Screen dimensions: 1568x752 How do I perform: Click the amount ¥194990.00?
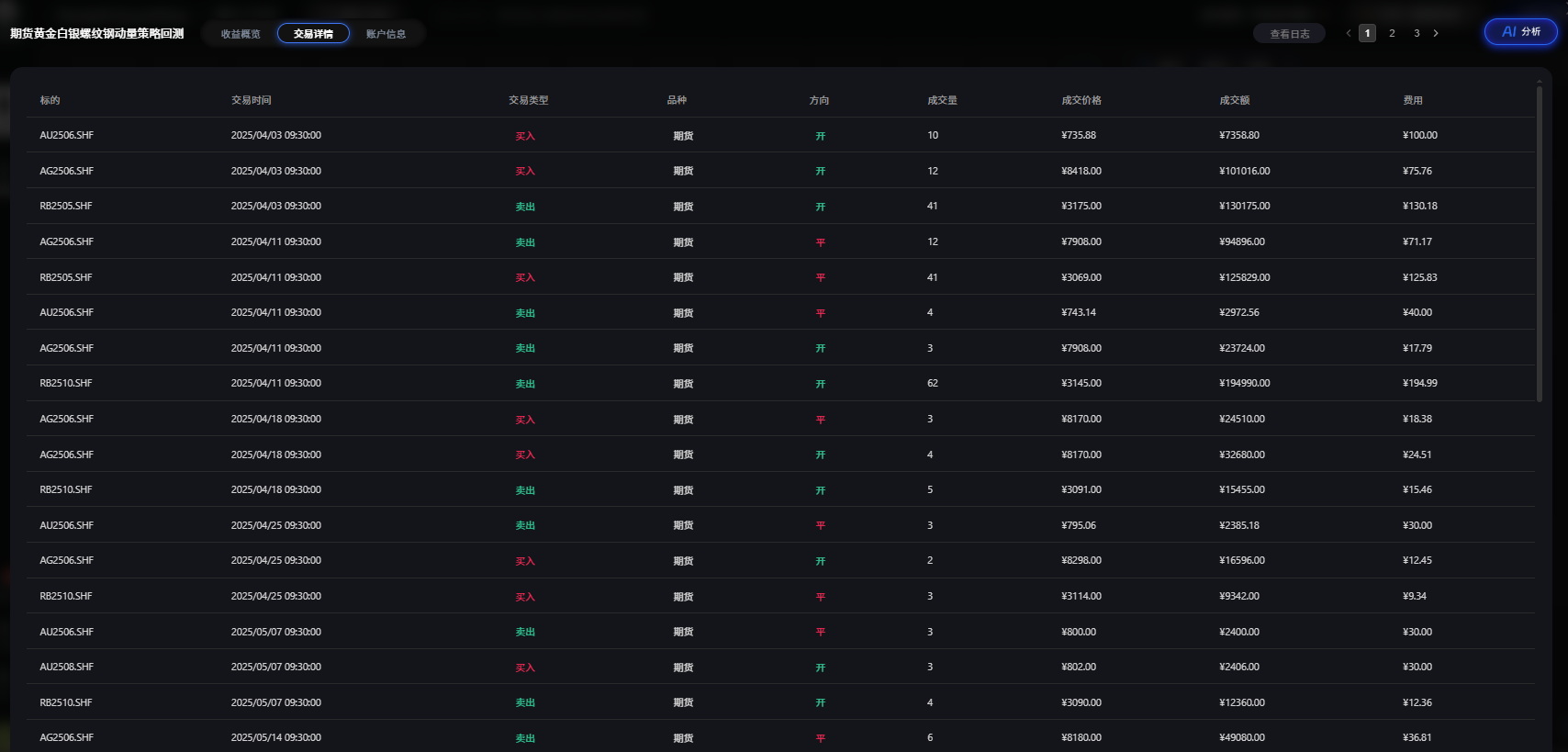click(x=1245, y=383)
